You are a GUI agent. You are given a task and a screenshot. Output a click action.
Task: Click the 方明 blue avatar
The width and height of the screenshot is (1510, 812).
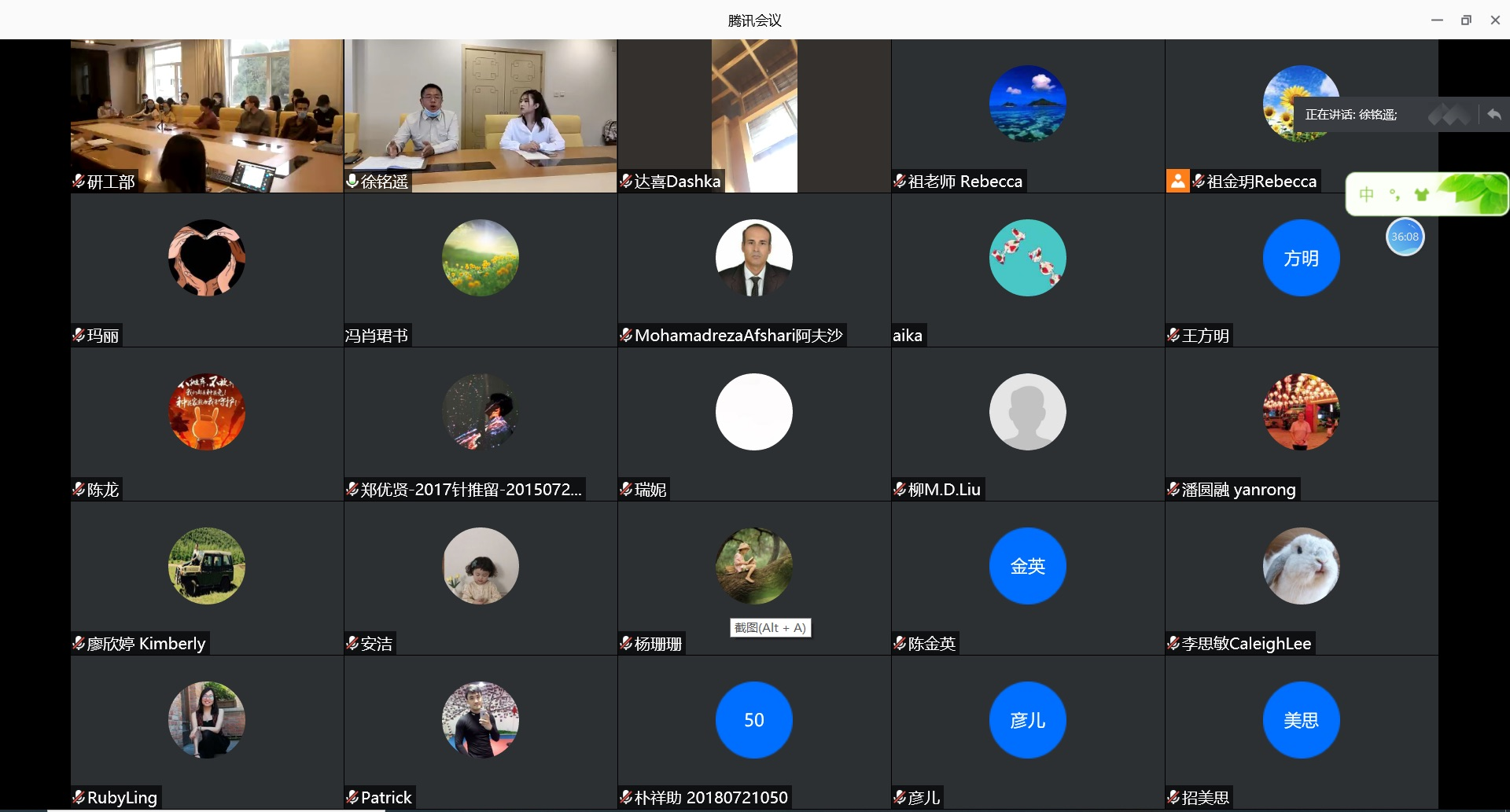(1301, 258)
